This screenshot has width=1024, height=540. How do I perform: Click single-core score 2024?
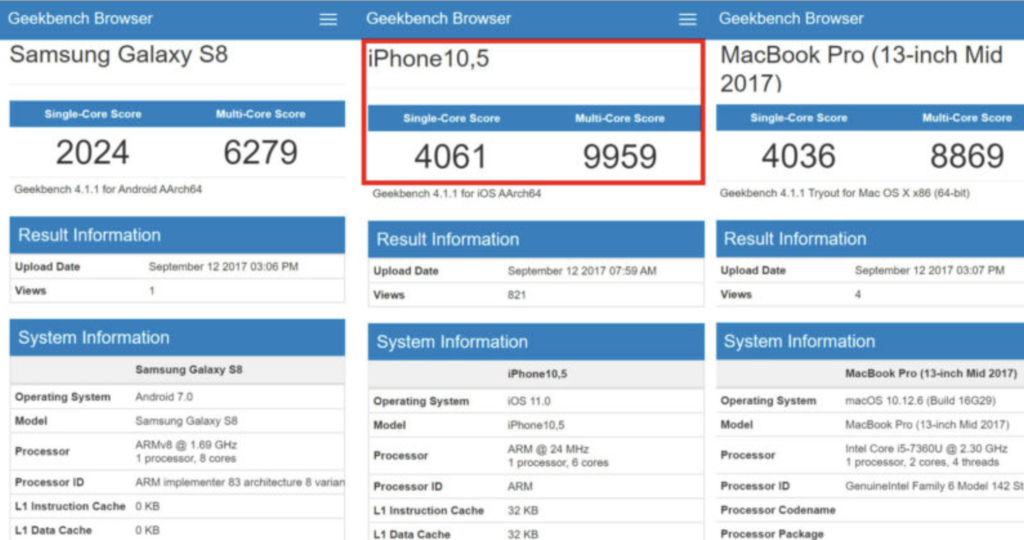pyautogui.click(x=93, y=153)
